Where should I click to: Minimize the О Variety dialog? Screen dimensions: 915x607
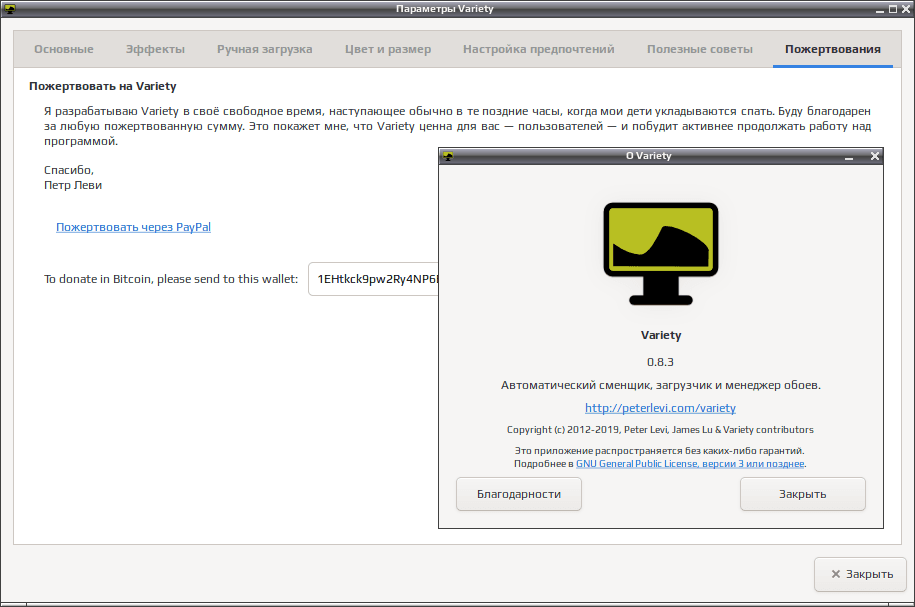(849, 156)
